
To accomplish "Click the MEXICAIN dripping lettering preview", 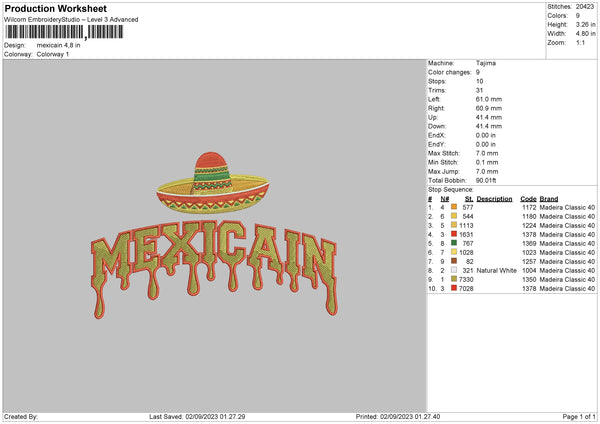I will [214, 270].
